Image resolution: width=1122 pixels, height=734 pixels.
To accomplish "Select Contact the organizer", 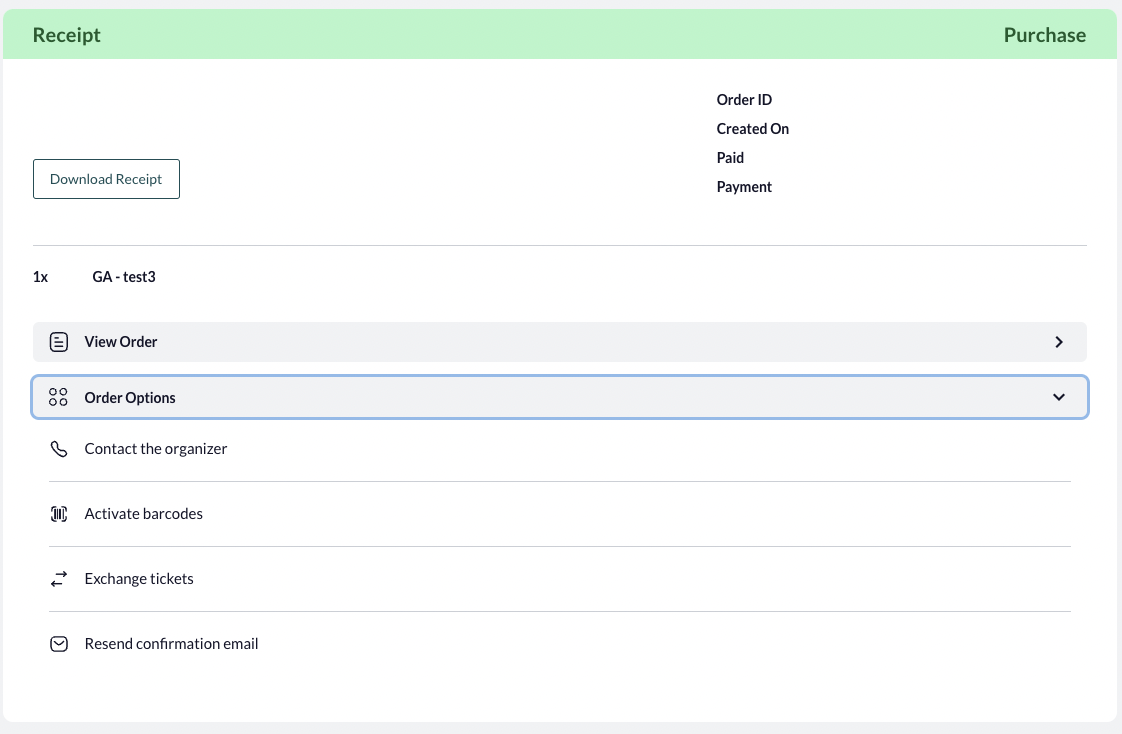I will tap(560, 449).
